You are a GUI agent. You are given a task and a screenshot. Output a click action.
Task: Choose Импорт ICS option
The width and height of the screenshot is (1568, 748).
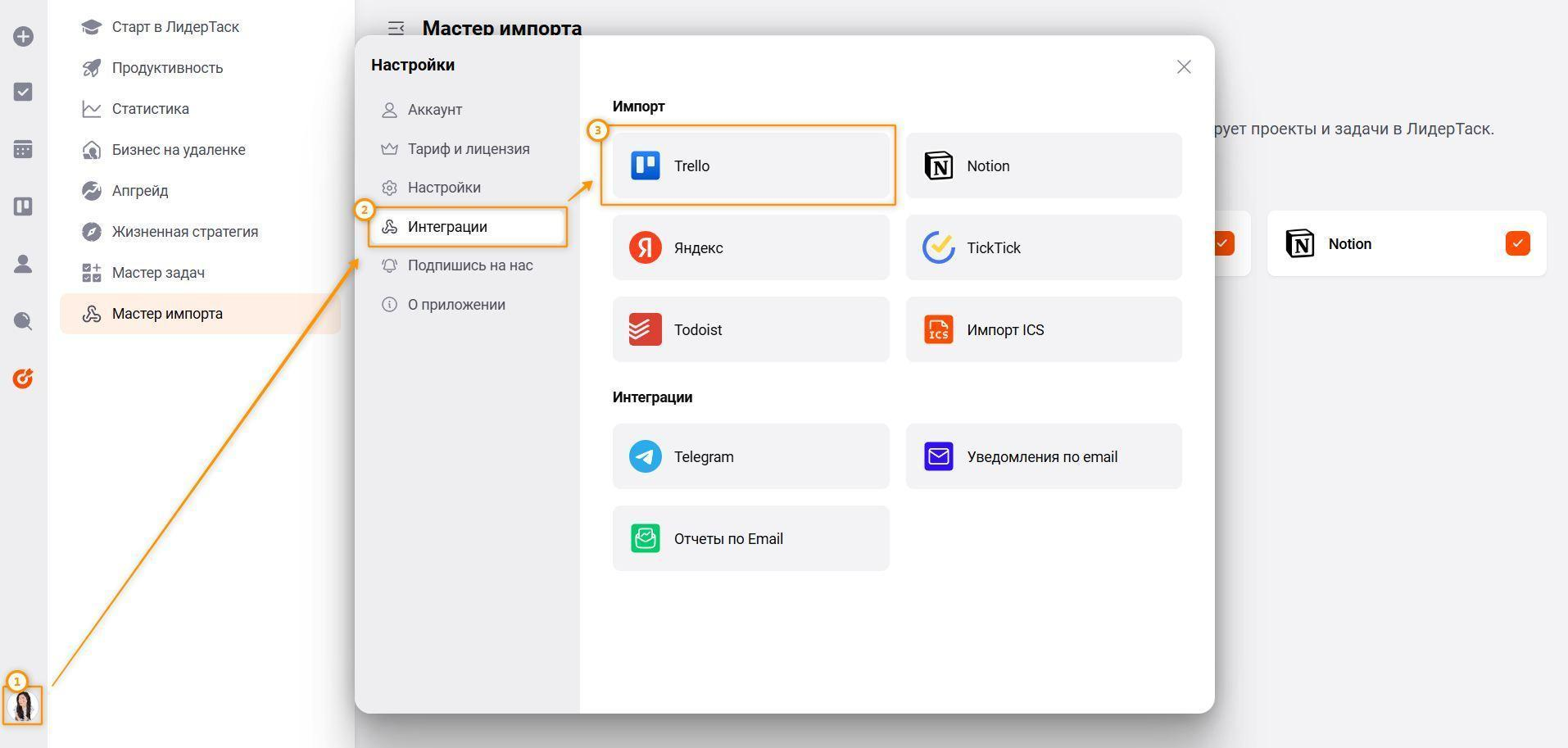coord(1044,329)
